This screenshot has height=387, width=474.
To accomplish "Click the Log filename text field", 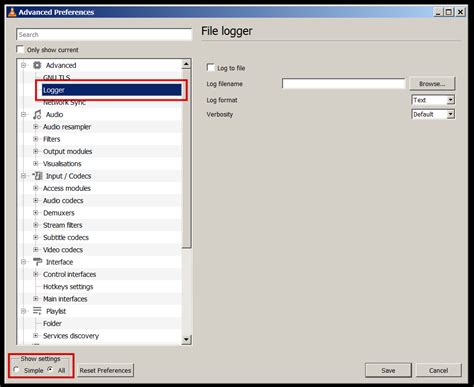I will click(x=343, y=84).
